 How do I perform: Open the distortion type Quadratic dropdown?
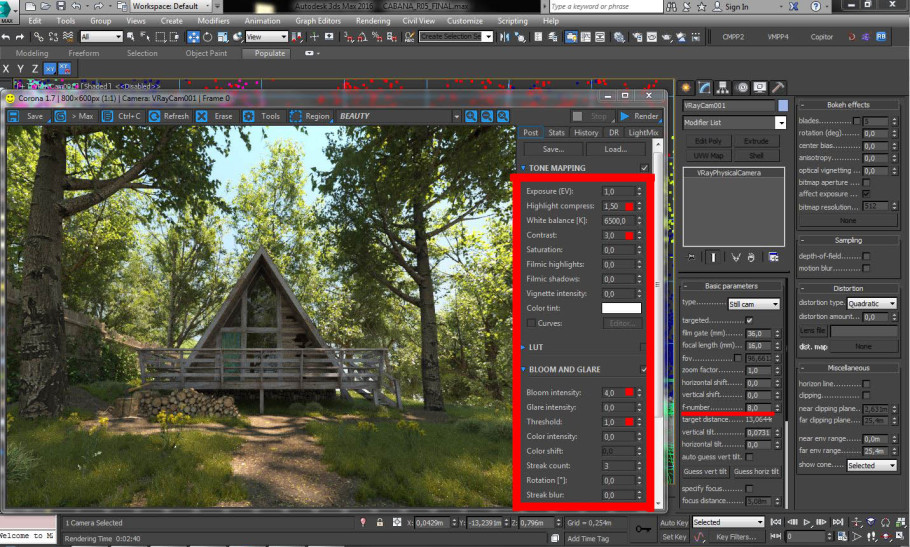point(872,303)
